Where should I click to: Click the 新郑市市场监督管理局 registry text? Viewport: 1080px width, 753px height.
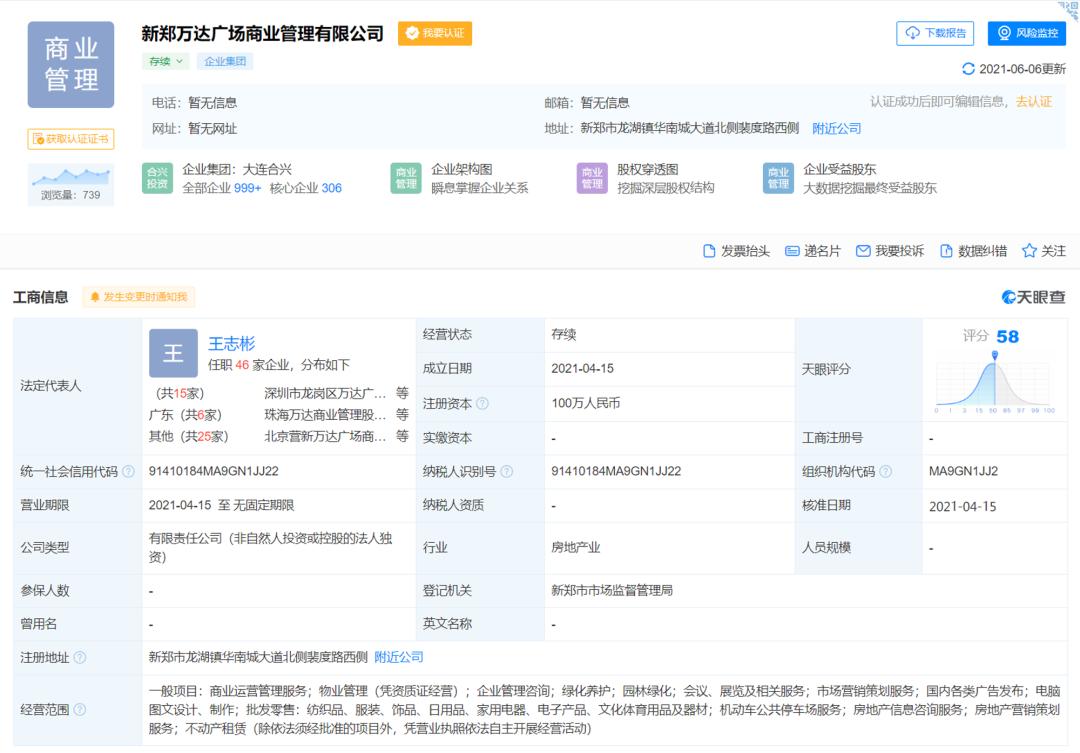(612, 590)
